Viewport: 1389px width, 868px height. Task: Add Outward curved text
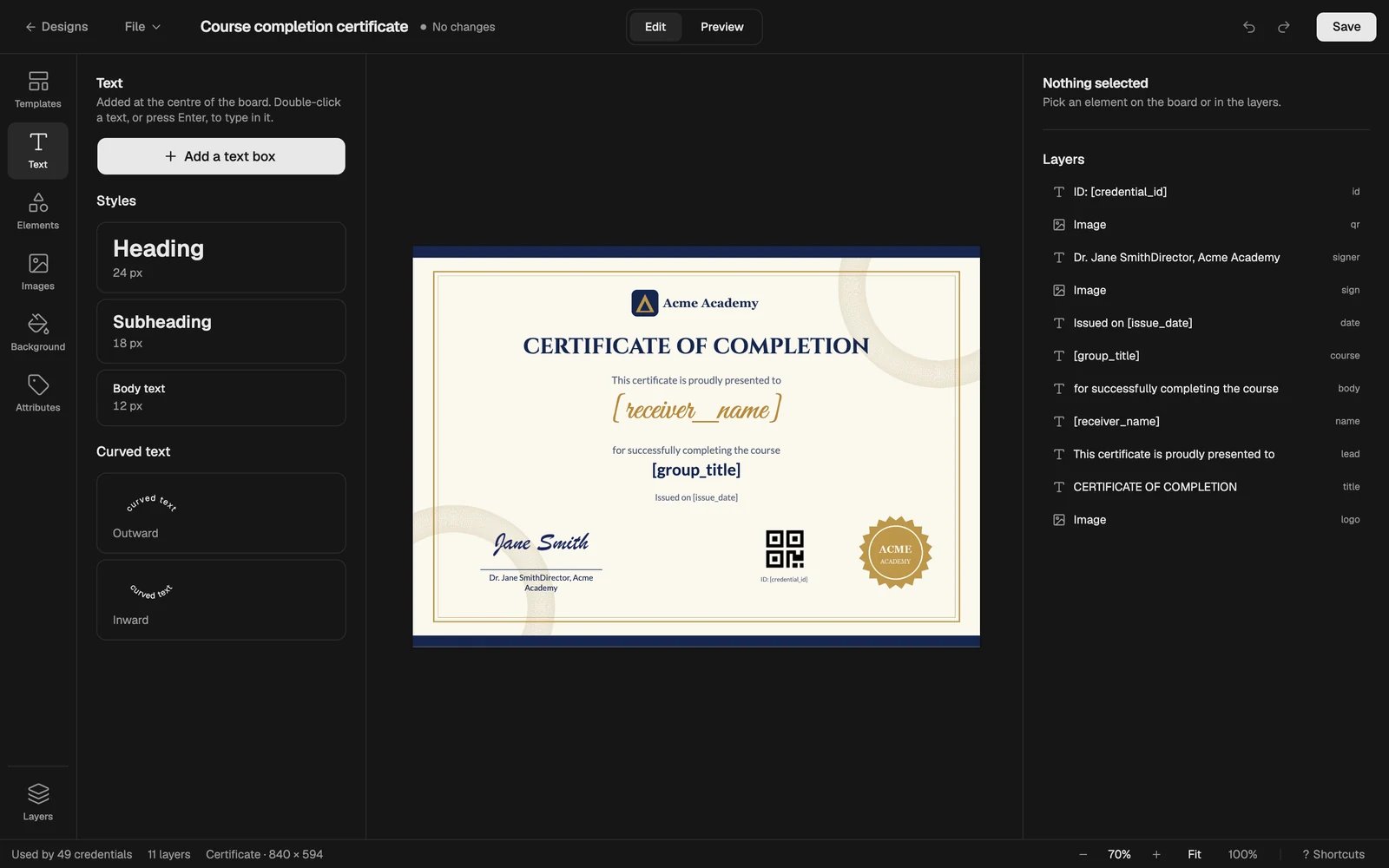pos(221,513)
